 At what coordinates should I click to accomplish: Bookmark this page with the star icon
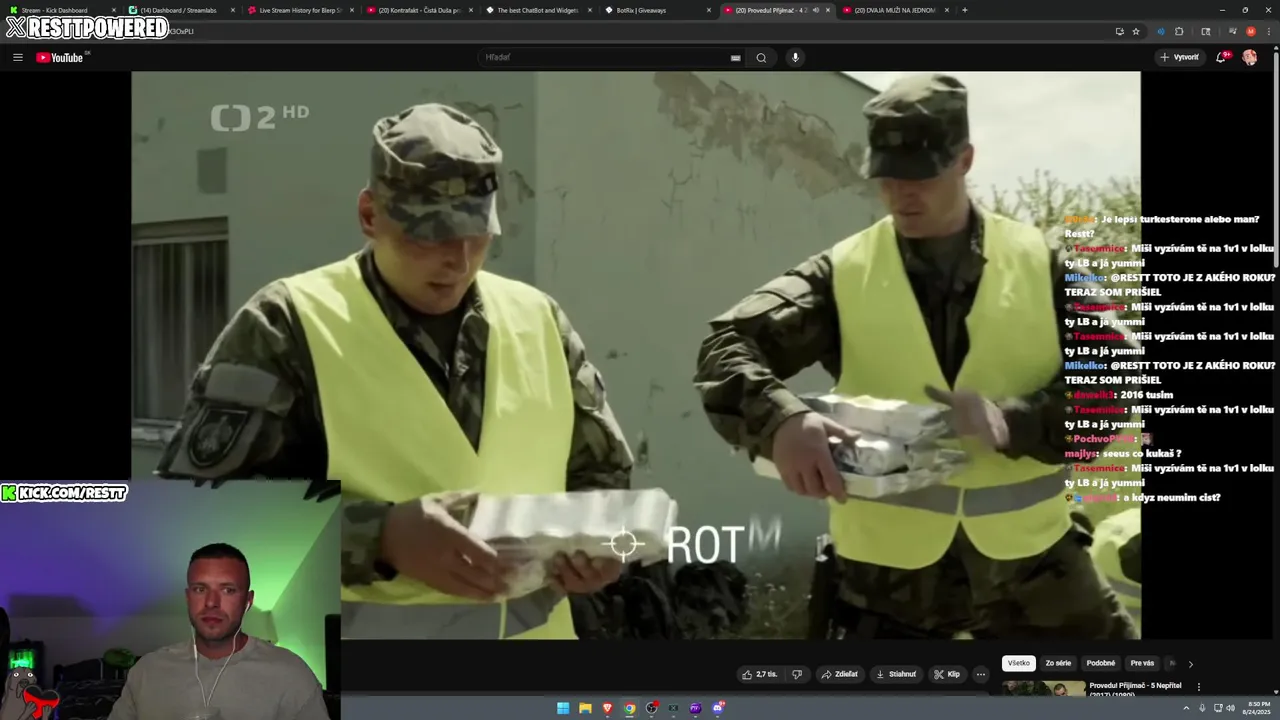pyautogui.click(x=1136, y=31)
